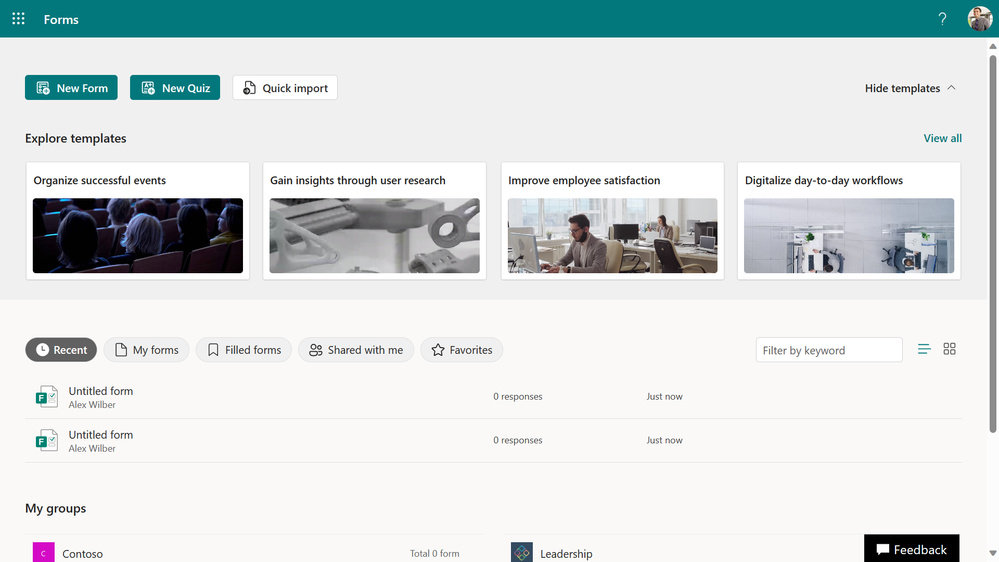Switch to grid tile view layout
999x562 pixels.
point(949,349)
